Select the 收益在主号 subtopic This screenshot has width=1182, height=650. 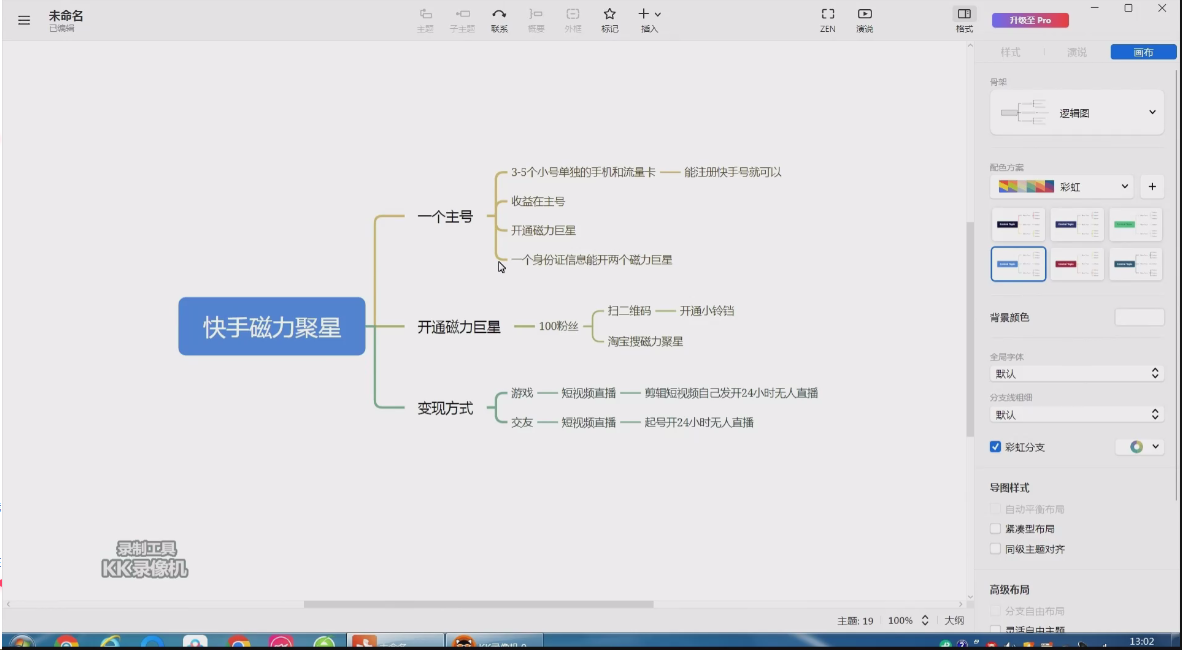pos(538,201)
